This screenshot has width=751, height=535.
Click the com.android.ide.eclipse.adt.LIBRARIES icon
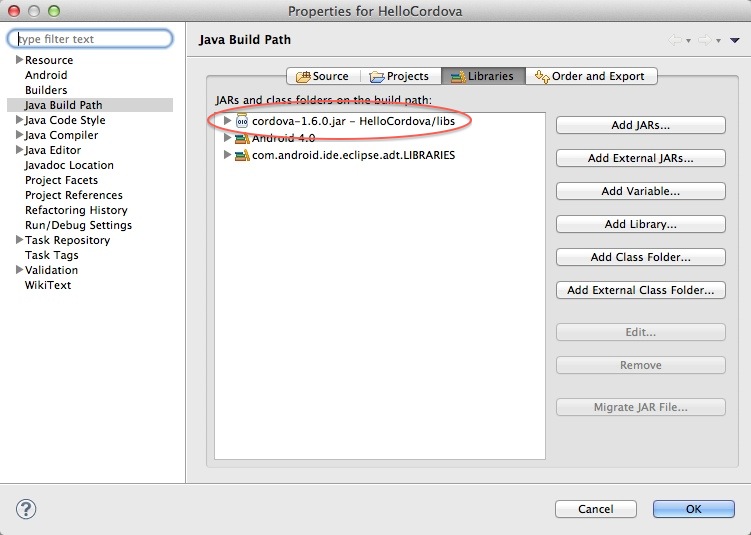pyautogui.click(x=242, y=156)
